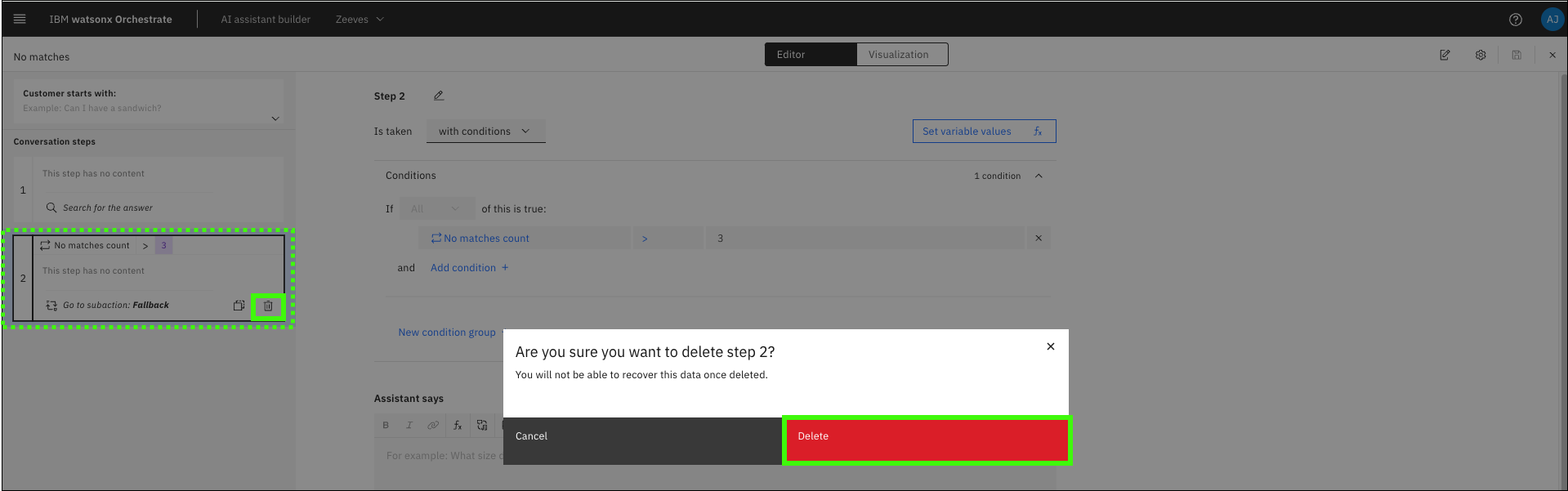Close the delete confirmation dialog
This screenshot has width=1568, height=491.
coord(1051,346)
